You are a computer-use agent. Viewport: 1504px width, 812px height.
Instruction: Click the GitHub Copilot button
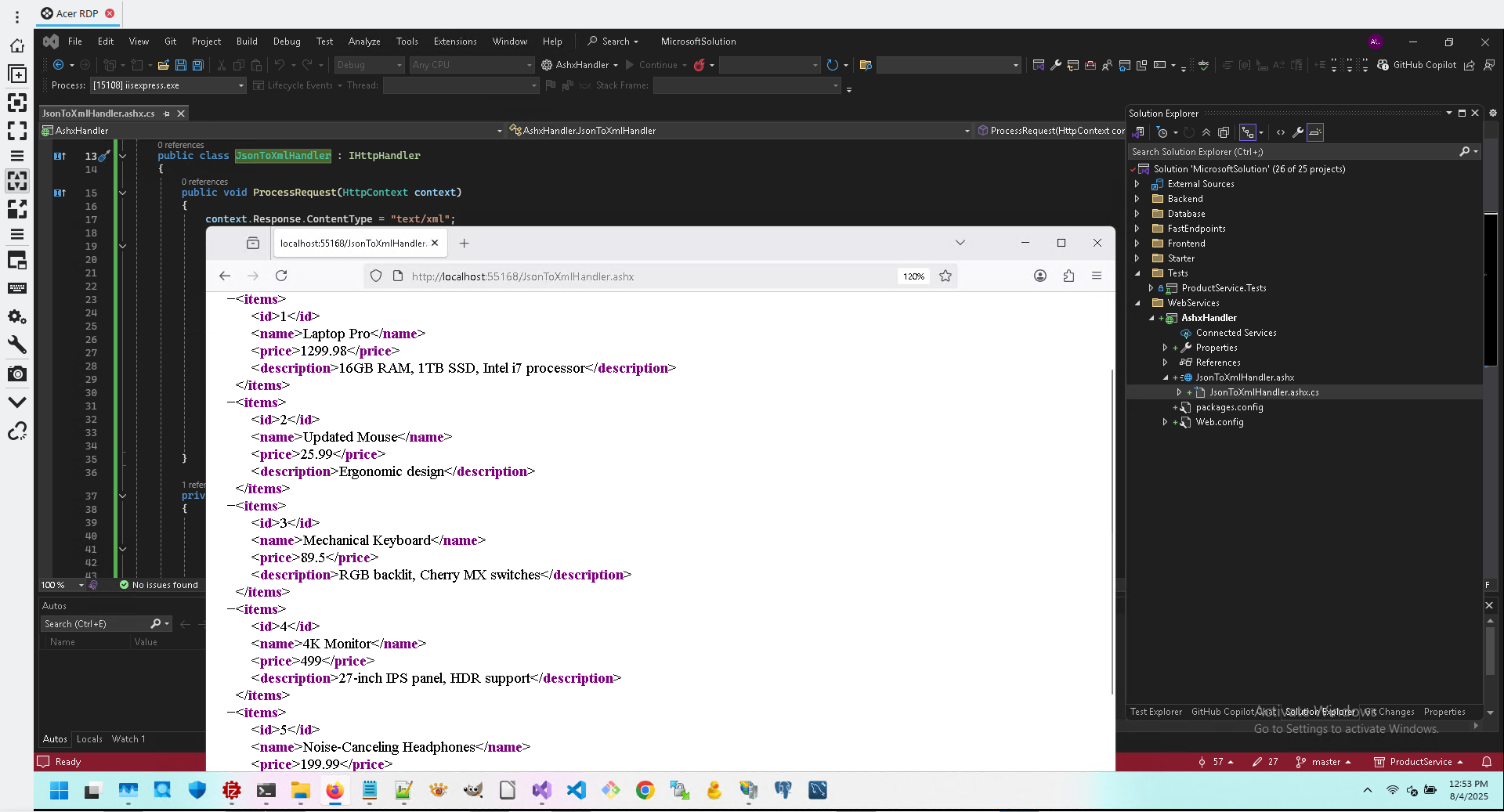[x=1417, y=65]
